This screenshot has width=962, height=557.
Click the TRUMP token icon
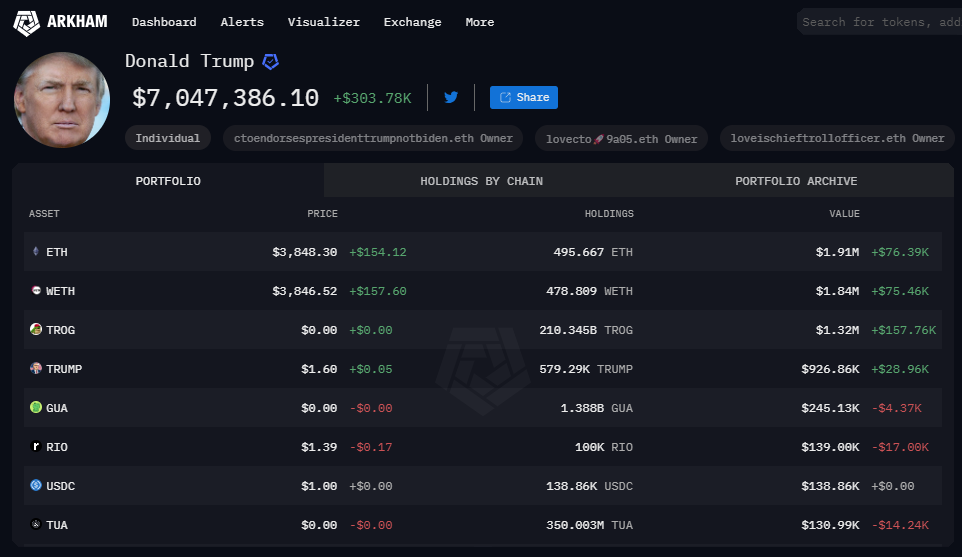(36, 368)
